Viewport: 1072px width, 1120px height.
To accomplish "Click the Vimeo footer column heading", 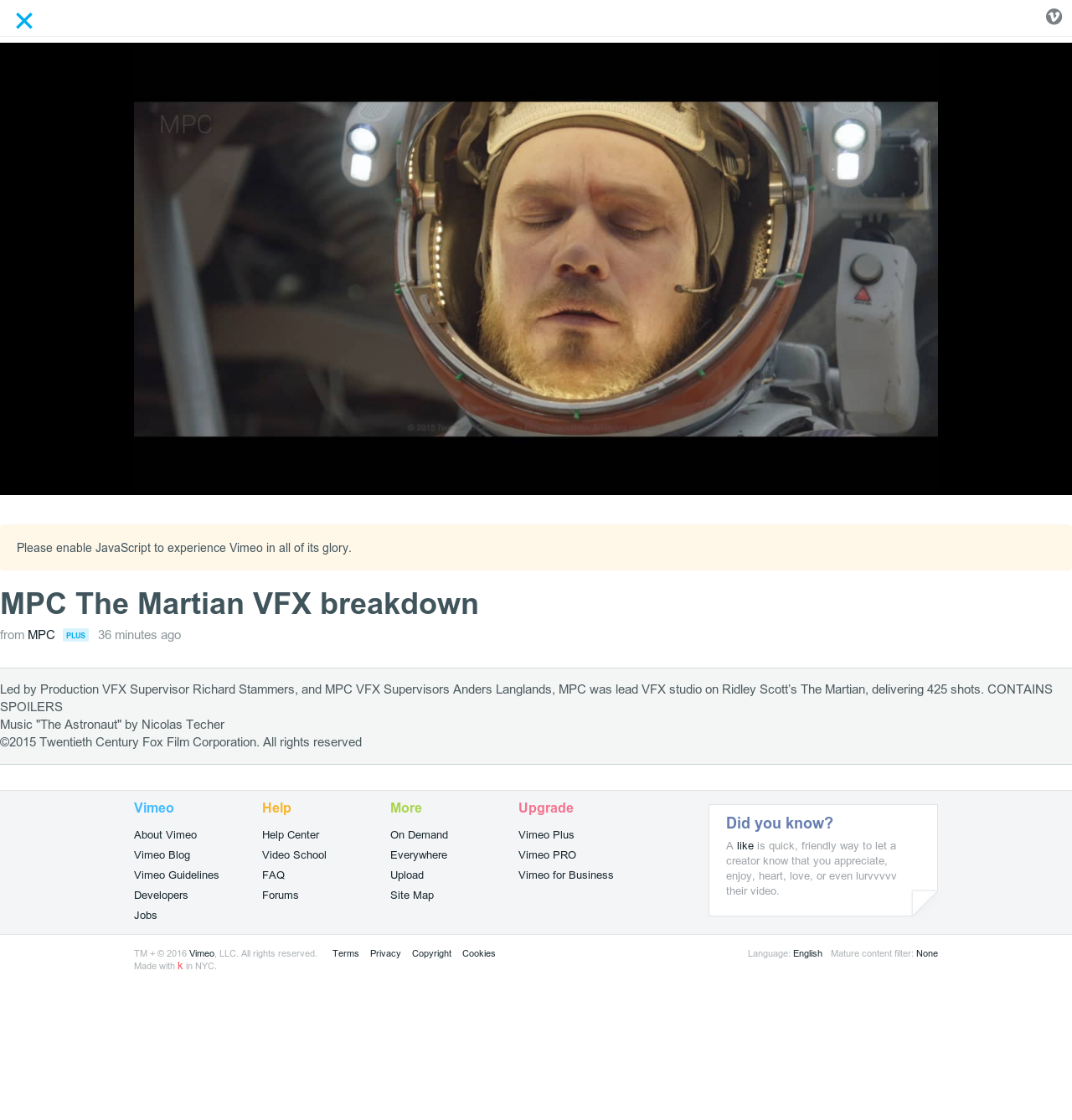I will [x=154, y=808].
